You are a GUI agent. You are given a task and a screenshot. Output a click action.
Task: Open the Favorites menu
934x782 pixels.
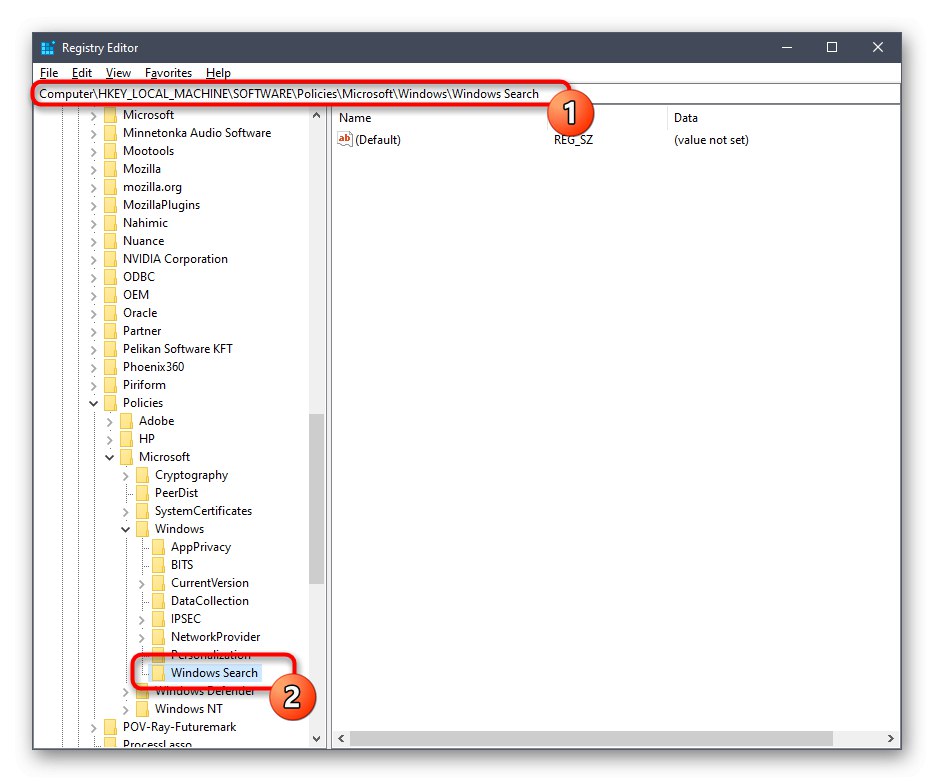pos(168,73)
